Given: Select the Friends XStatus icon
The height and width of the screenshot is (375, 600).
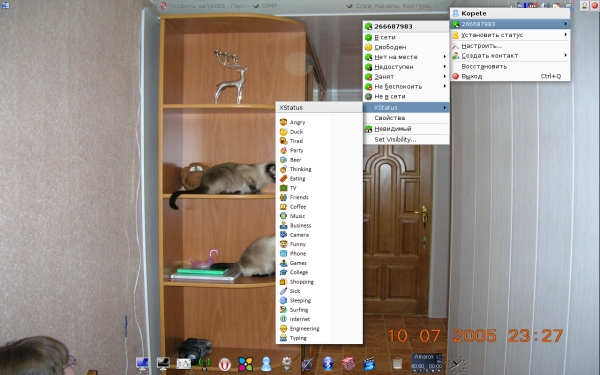Looking at the screenshot, I should [x=283, y=197].
